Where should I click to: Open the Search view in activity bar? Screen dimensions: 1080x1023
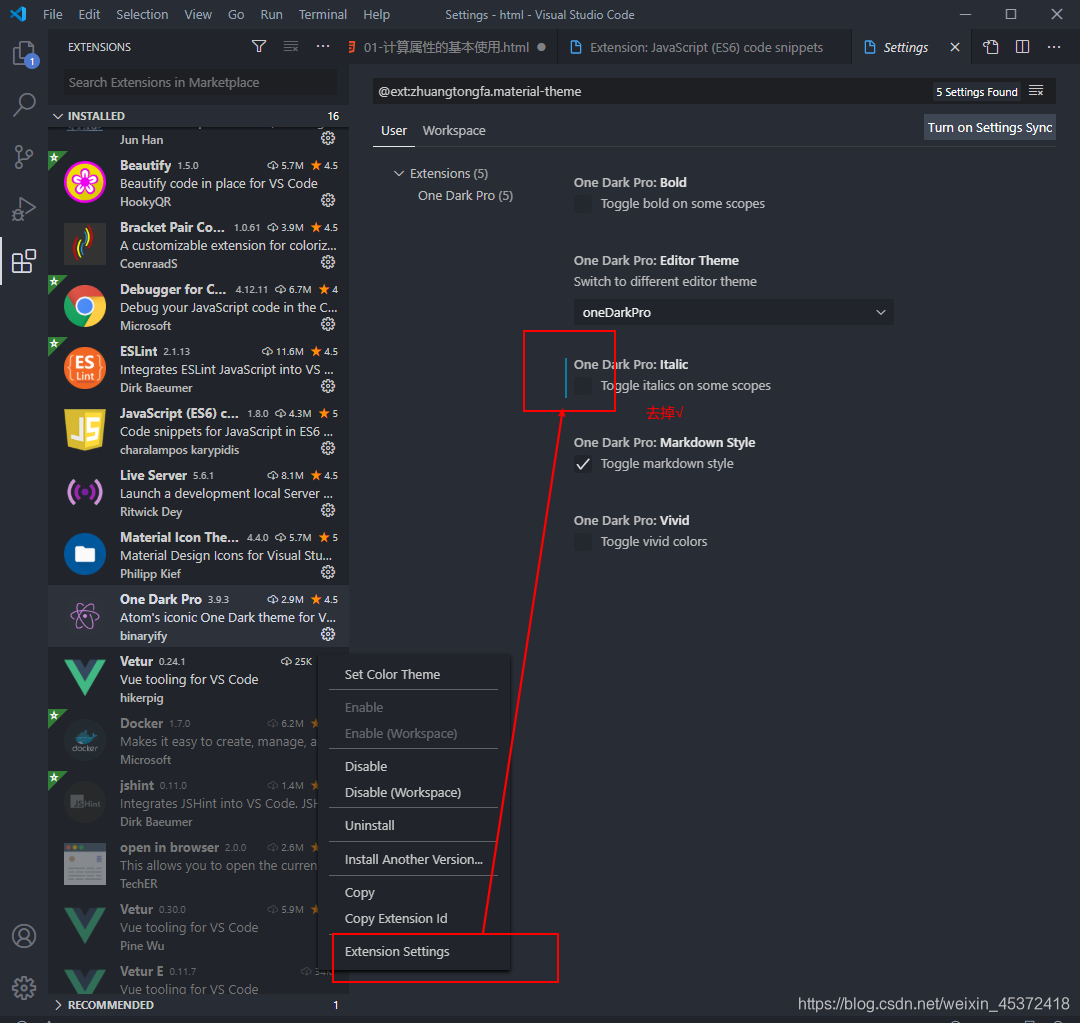tap(24, 105)
